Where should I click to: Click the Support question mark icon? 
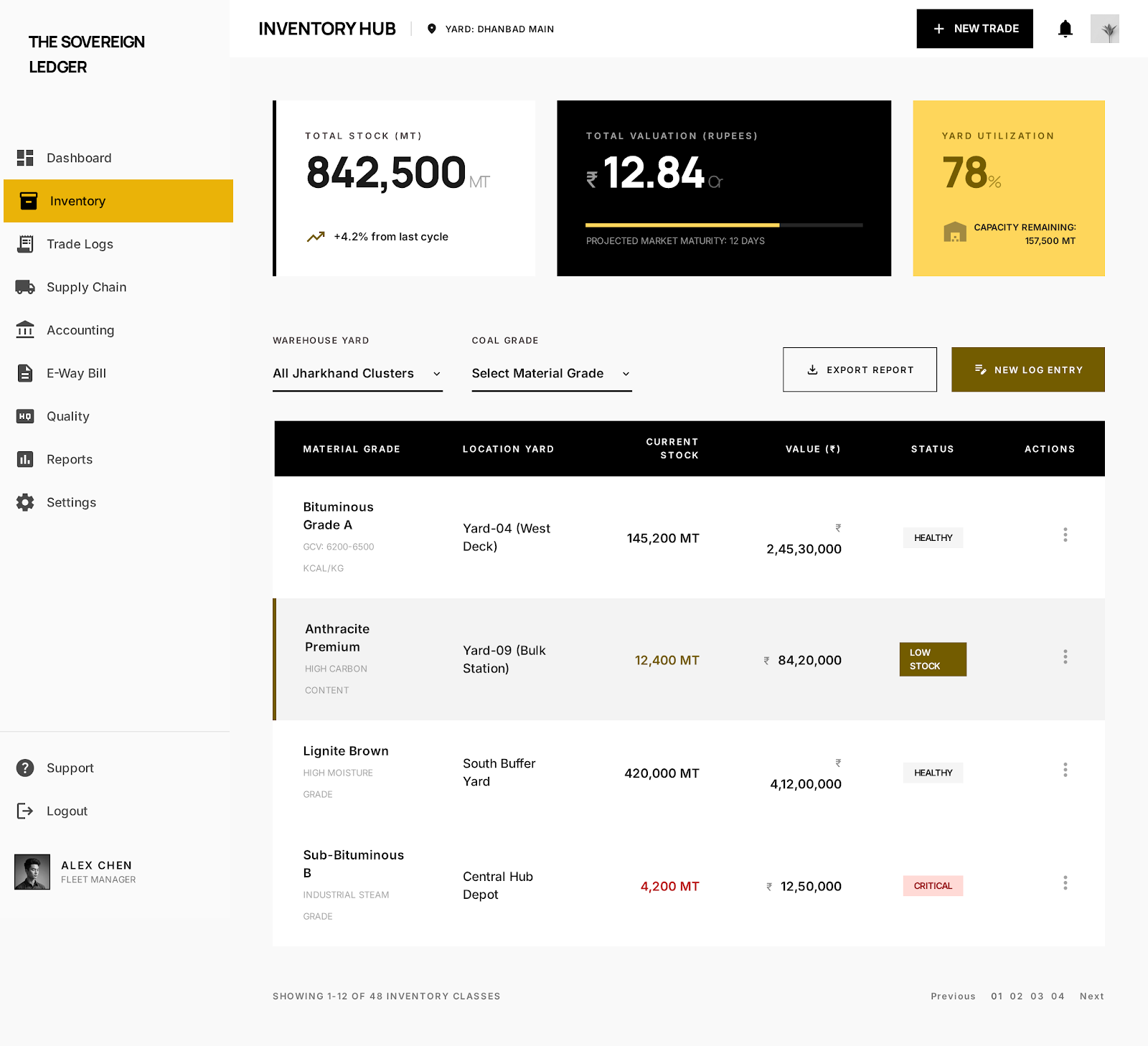tap(25, 768)
